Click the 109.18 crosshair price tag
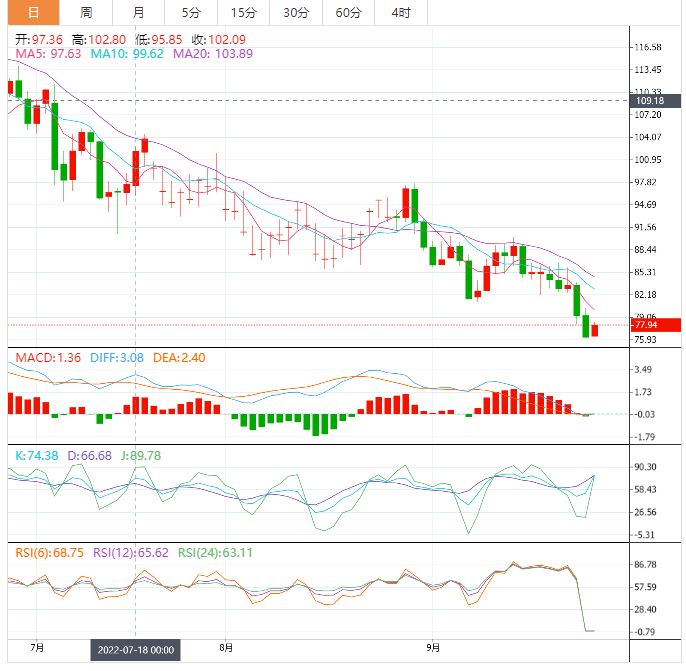The height and width of the screenshot is (671, 686). [655, 101]
